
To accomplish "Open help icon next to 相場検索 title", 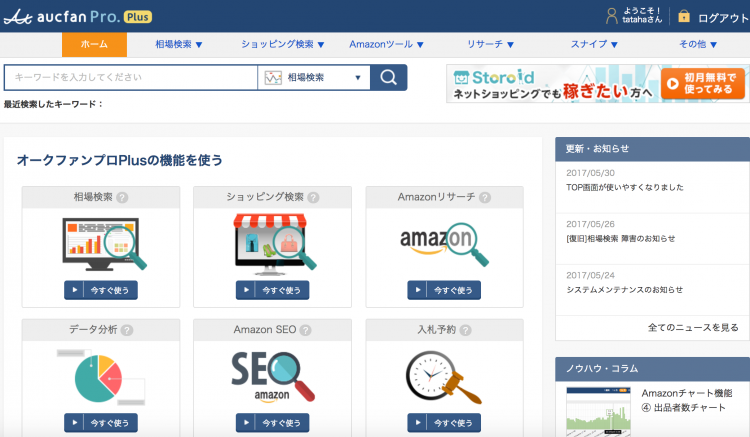I will click(122, 198).
